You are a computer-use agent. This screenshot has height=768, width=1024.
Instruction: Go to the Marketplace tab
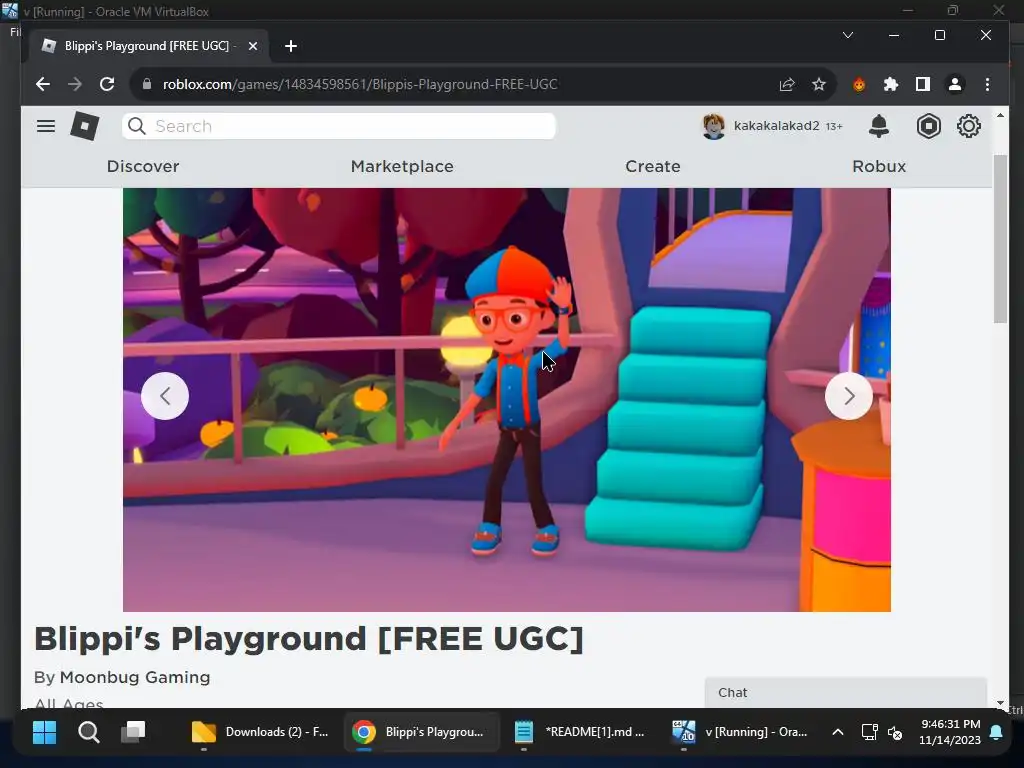coord(402,167)
